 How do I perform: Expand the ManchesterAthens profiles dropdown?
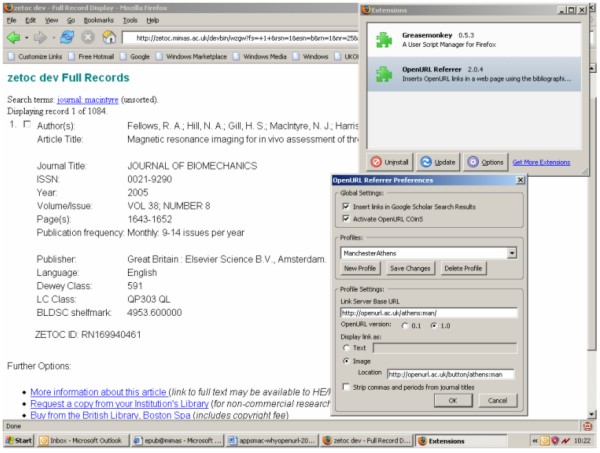(512, 253)
